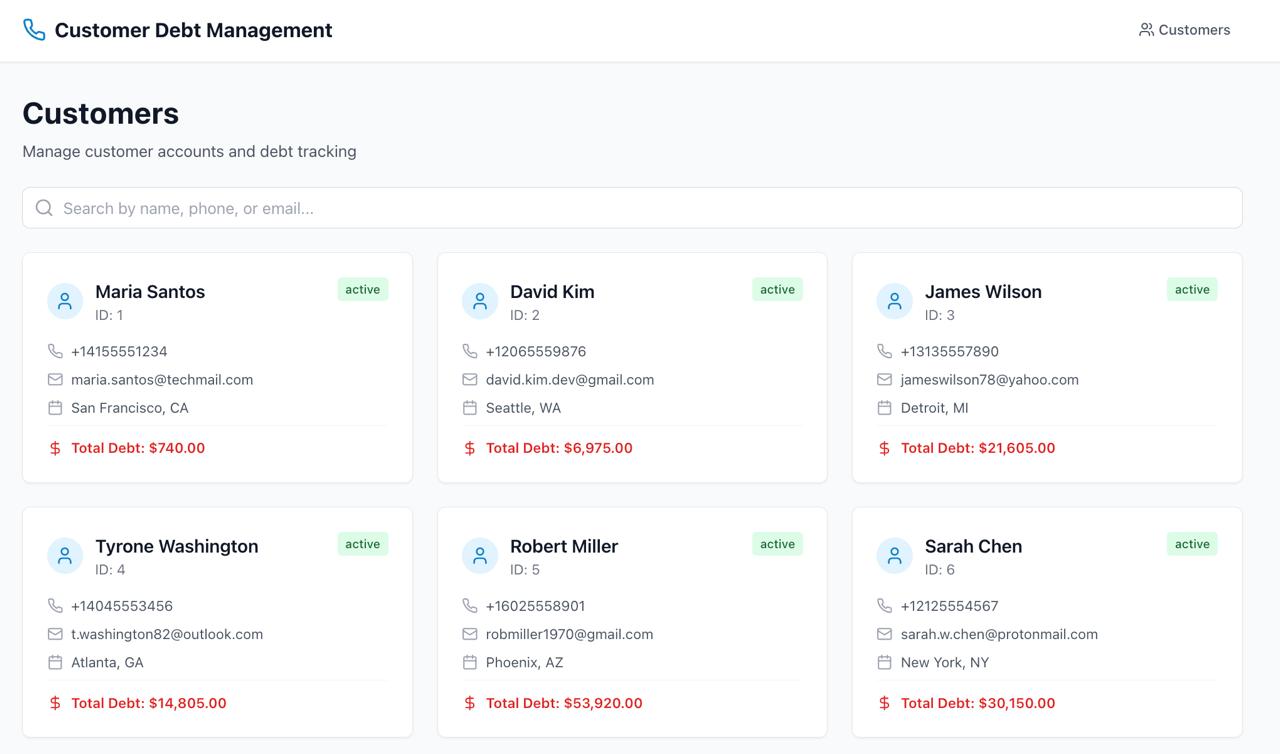
Task: Click phone icon next to +12125554567
Action: [884, 606]
